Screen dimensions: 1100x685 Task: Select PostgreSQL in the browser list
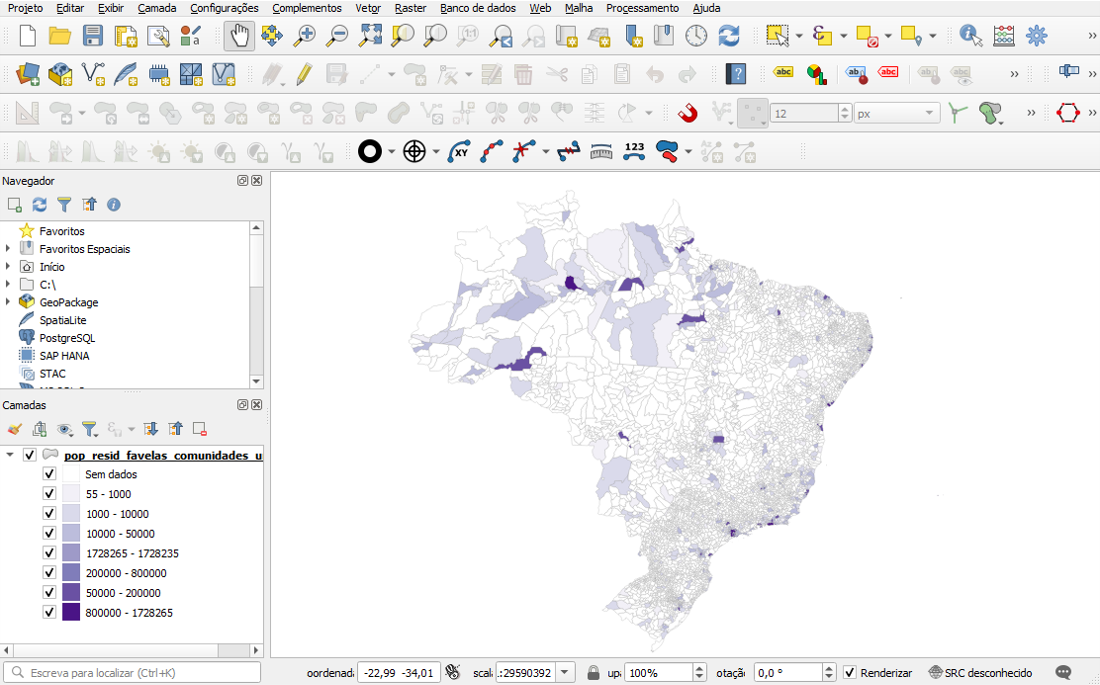coord(67,338)
